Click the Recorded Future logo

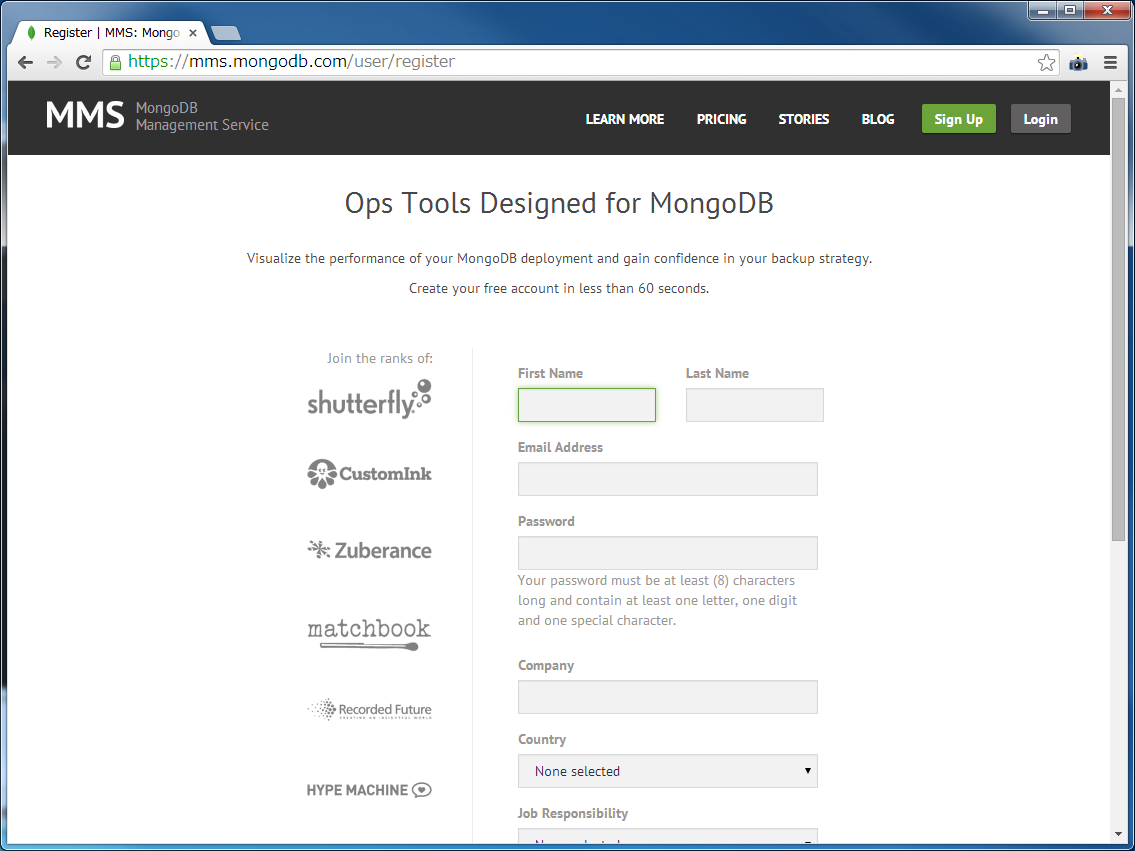(x=369, y=709)
